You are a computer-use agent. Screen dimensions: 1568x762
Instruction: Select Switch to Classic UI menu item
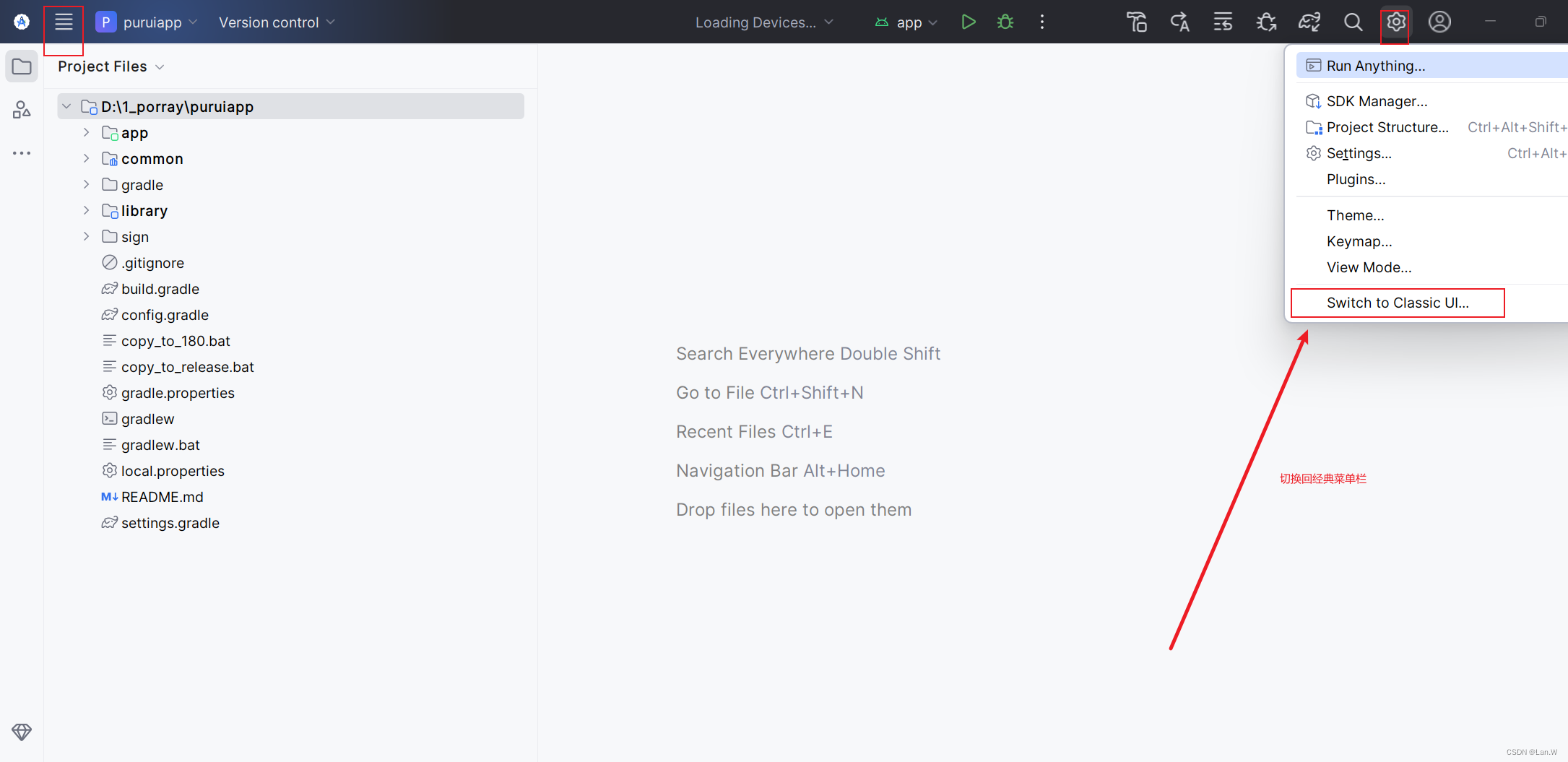coord(1397,303)
